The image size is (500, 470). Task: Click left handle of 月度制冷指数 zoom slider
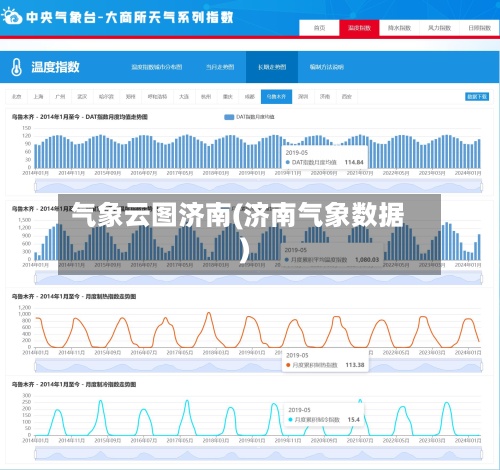(35, 454)
